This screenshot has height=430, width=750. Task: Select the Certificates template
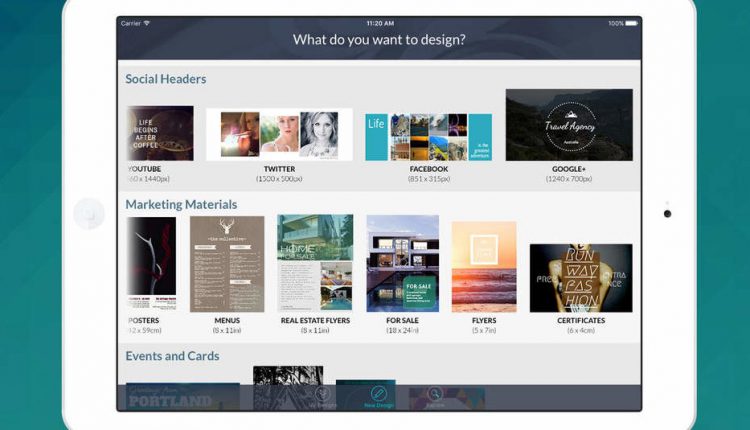click(580, 277)
